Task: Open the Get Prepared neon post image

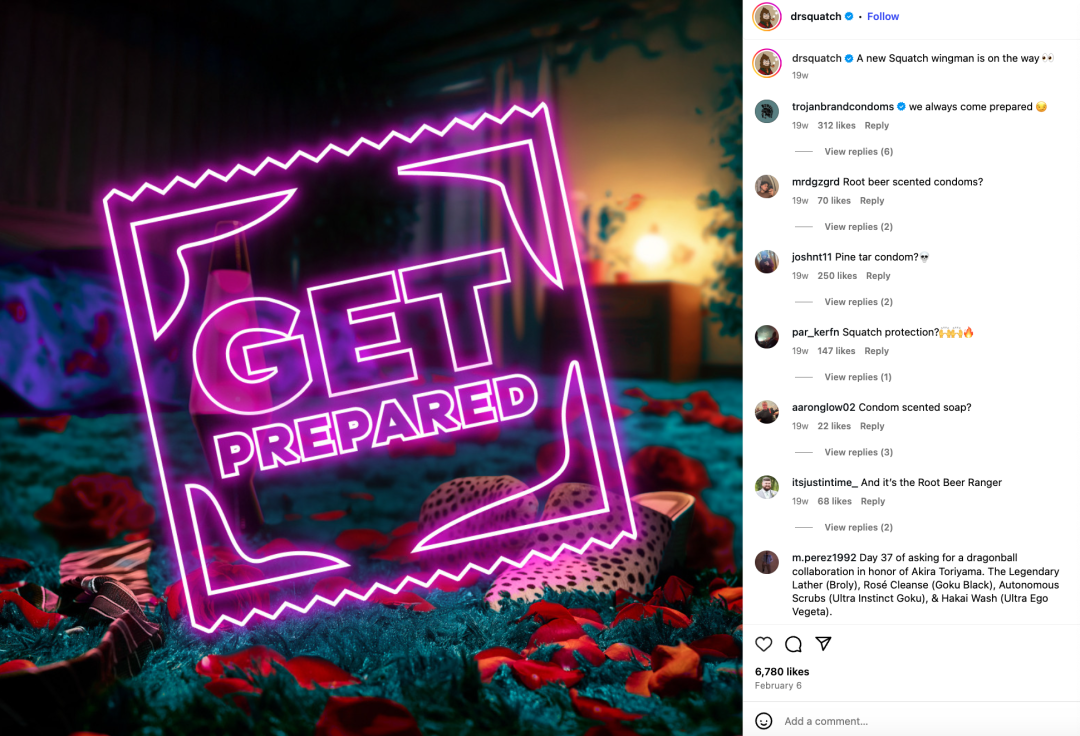Action: click(x=371, y=368)
